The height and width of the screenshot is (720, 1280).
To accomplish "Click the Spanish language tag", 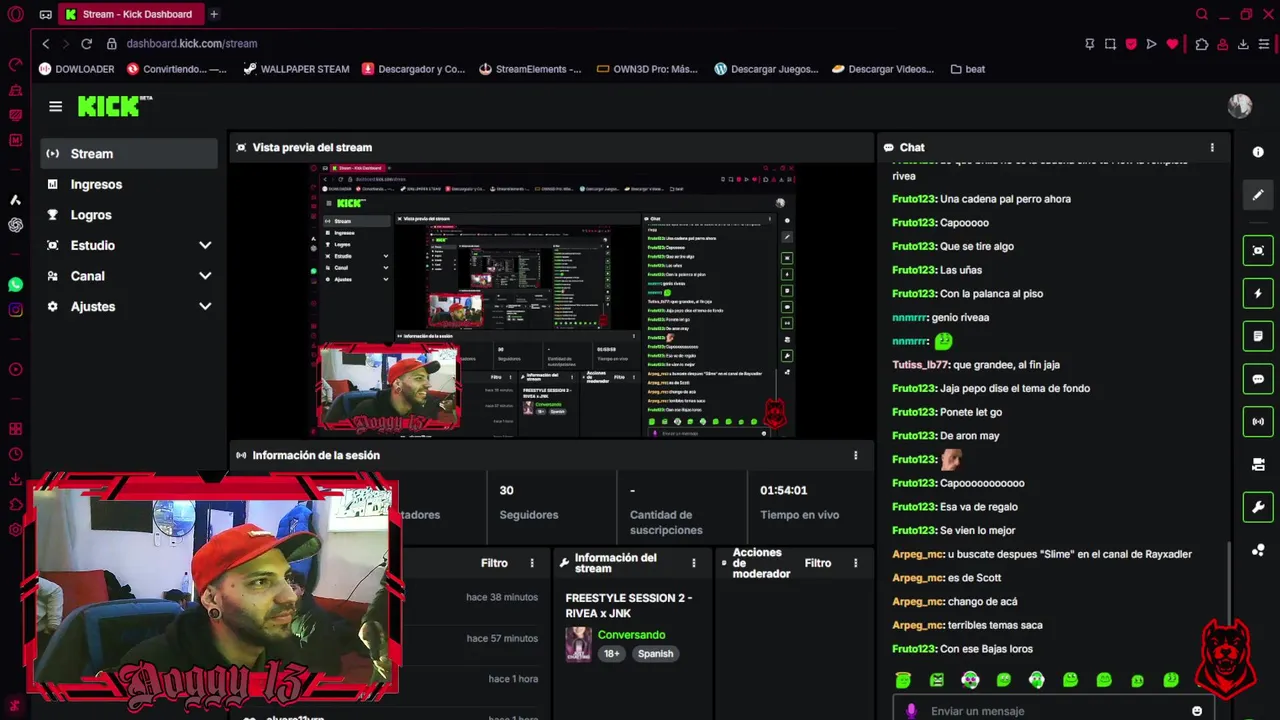I will 655,654.
